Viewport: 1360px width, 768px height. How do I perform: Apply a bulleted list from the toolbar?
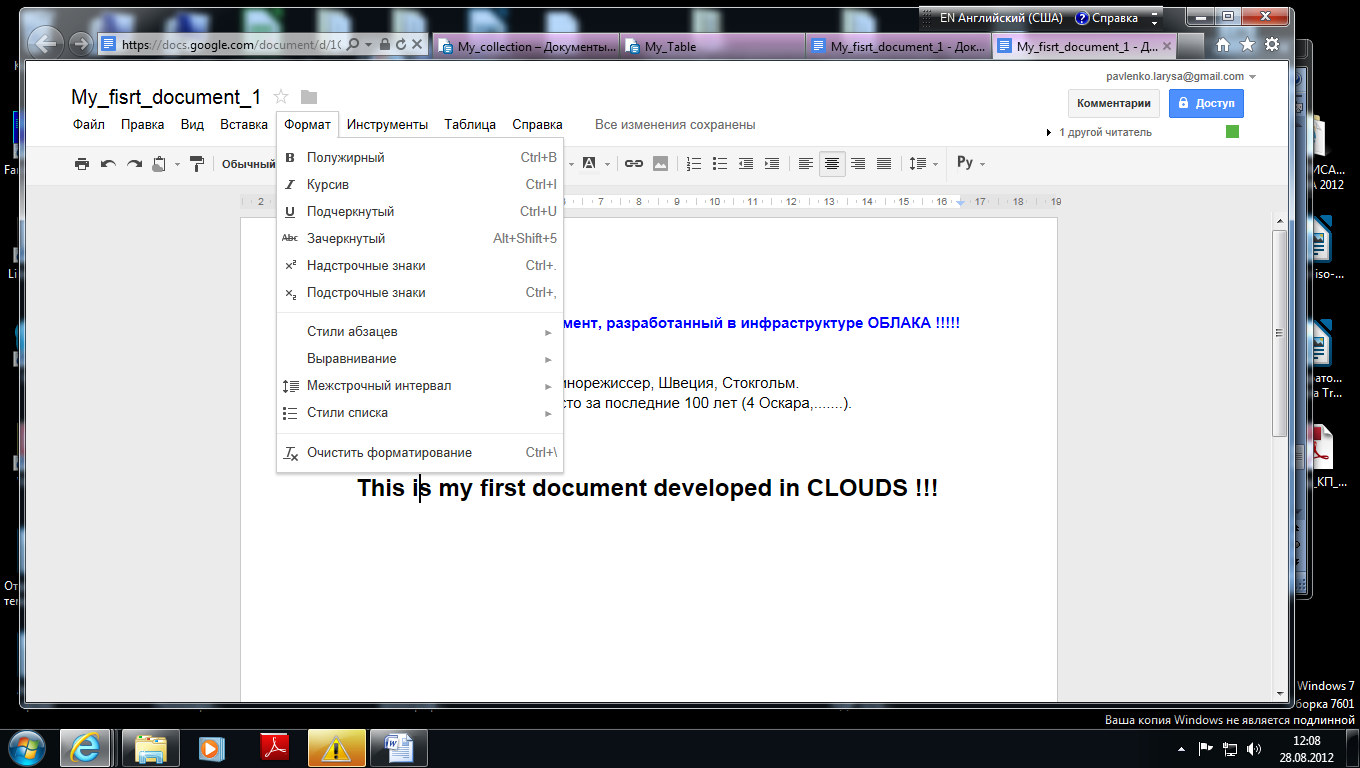coord(720,164)
